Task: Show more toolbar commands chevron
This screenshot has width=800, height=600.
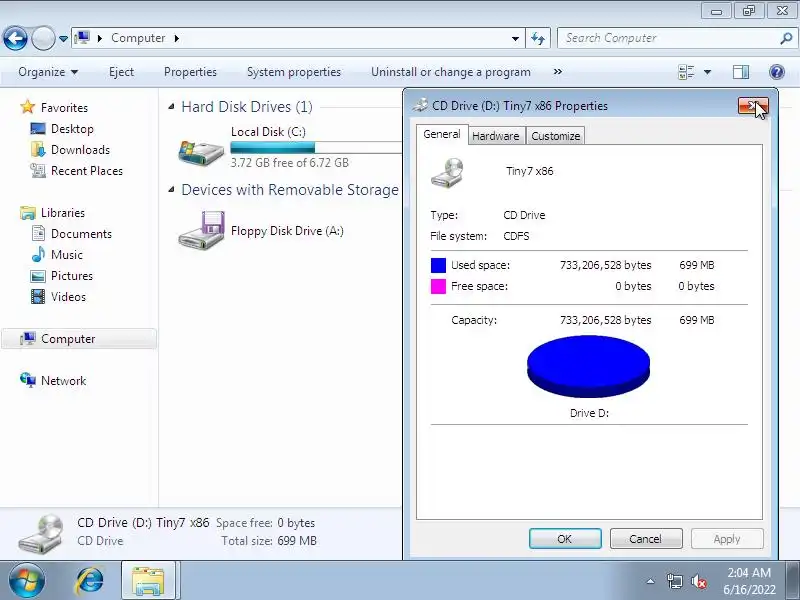Action: coord(558,72)
